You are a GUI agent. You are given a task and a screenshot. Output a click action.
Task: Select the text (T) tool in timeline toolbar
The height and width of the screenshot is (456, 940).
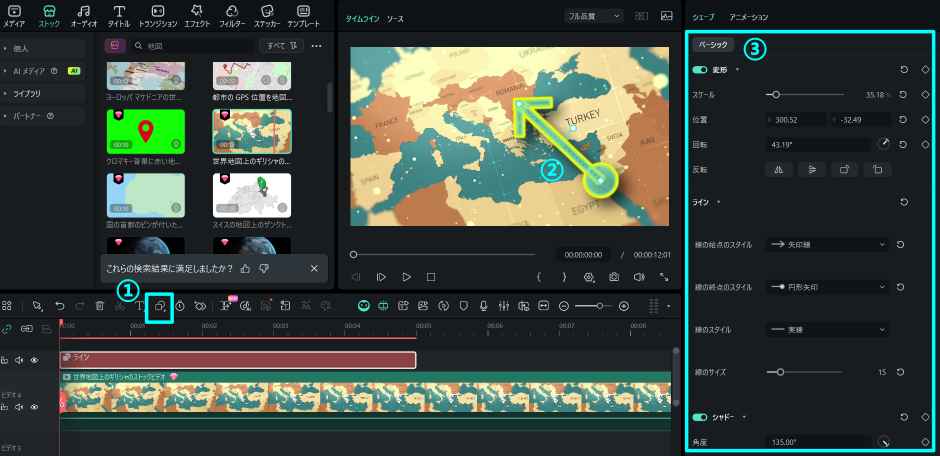pos(140,306)
